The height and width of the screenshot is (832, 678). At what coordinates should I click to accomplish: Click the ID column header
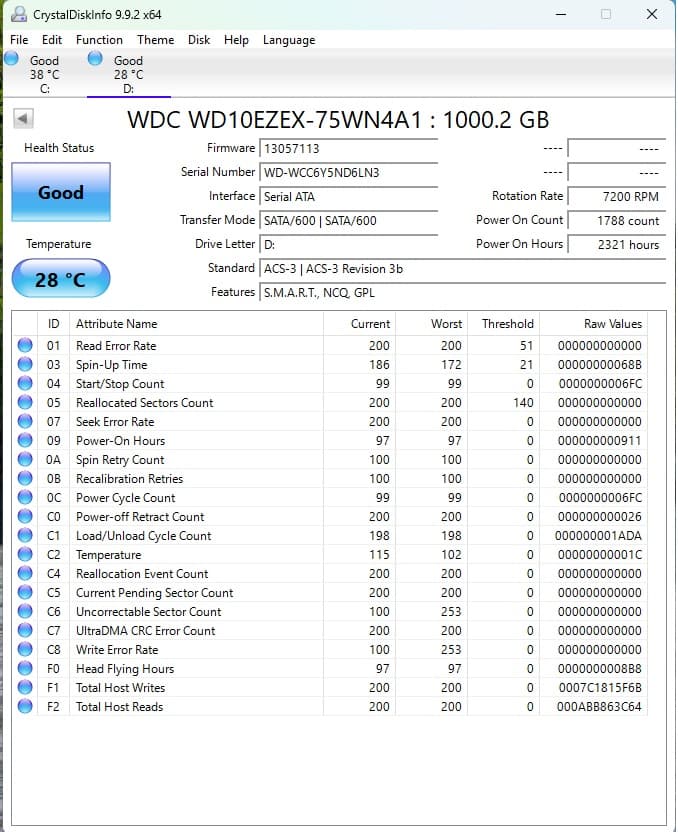coord(54,324)
